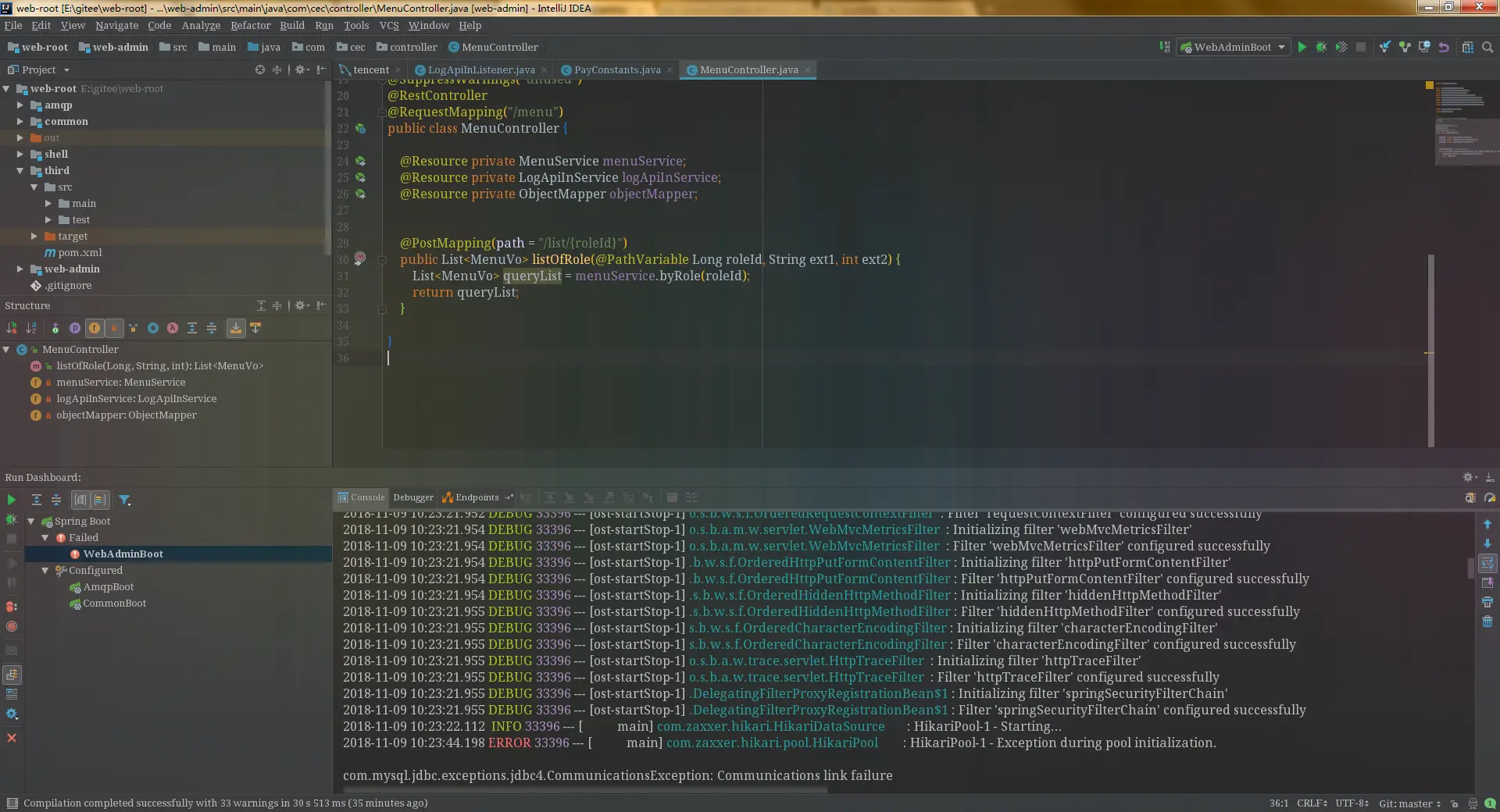Clear console output with the trash icon
Image resolution: width=1500 pixels, height=812 pixels.
click(x=1487, y=621)
